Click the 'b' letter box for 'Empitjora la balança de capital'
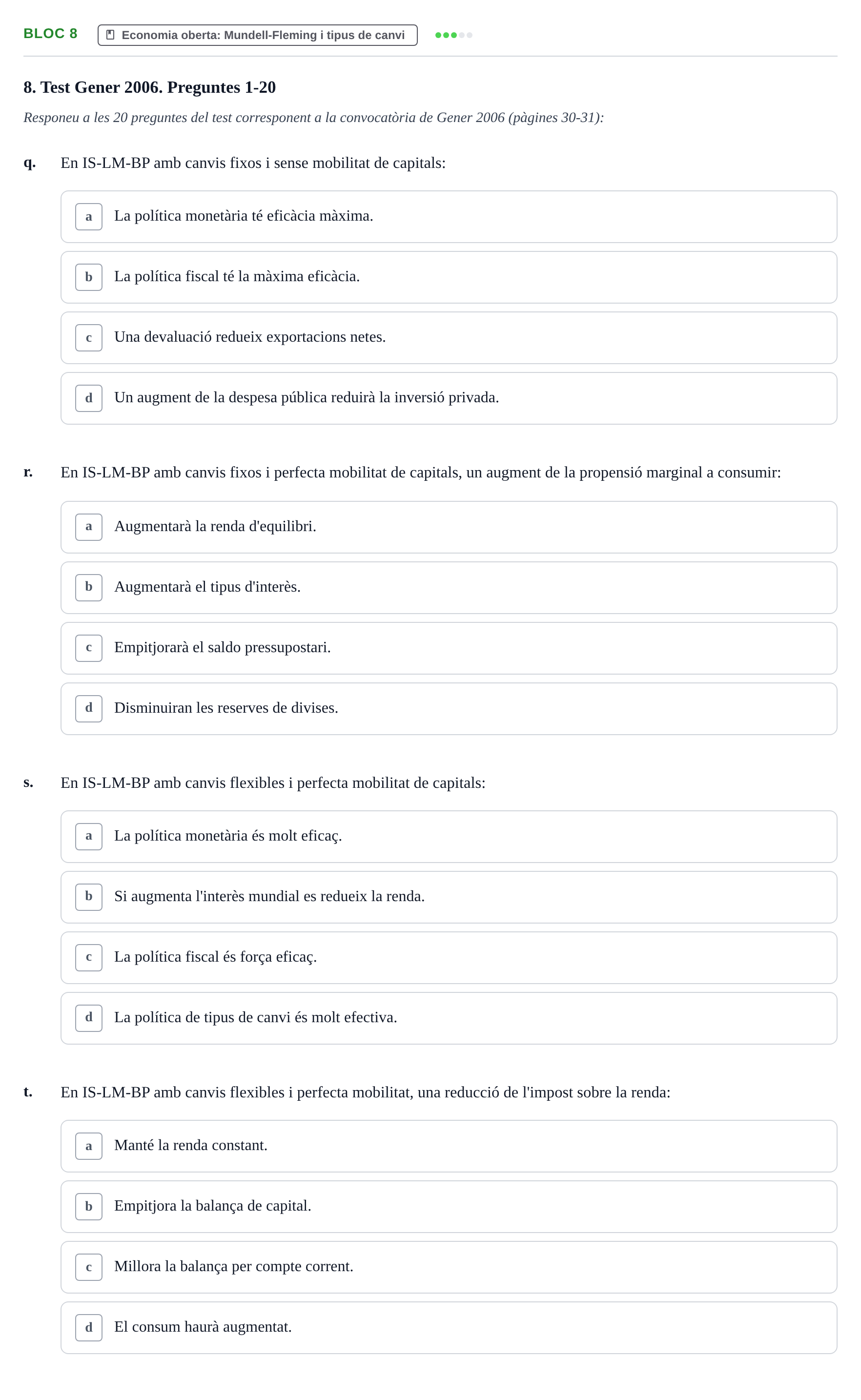This screenshot has height=1400, width=861. coord(89,1206)
